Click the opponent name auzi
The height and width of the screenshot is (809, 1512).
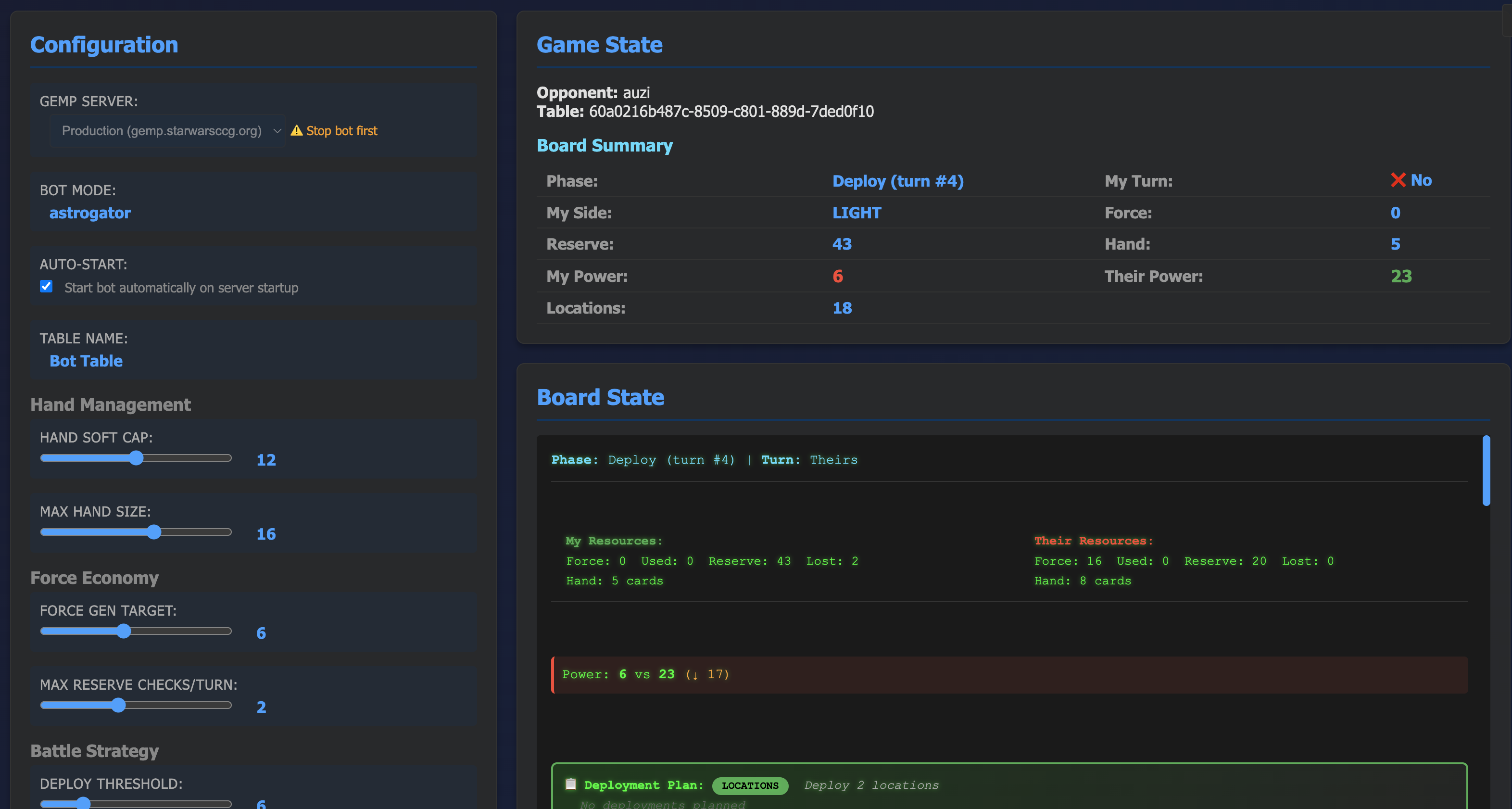(x=636, y=93)
